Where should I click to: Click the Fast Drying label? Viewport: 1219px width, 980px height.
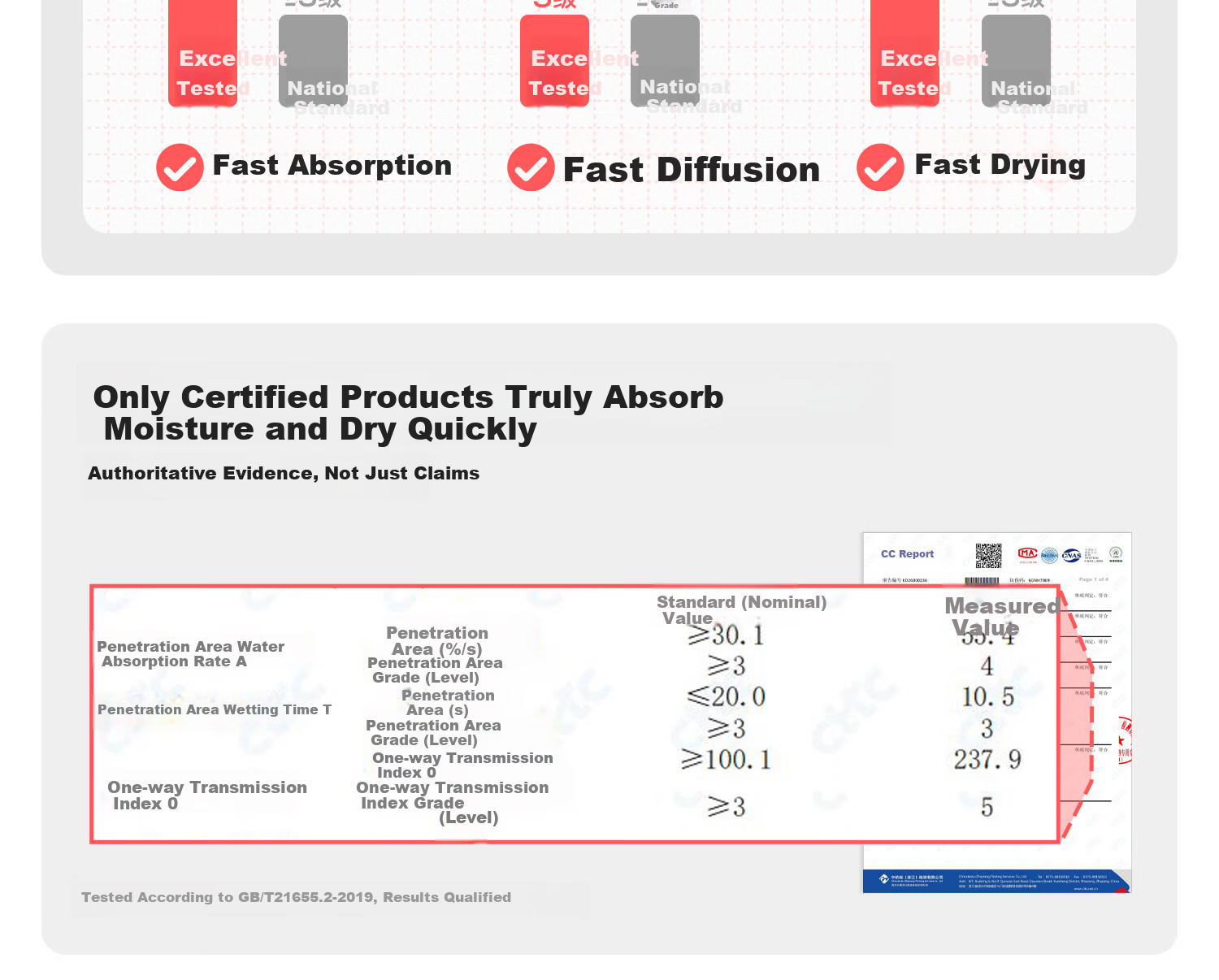click(x=1000, y=165)
